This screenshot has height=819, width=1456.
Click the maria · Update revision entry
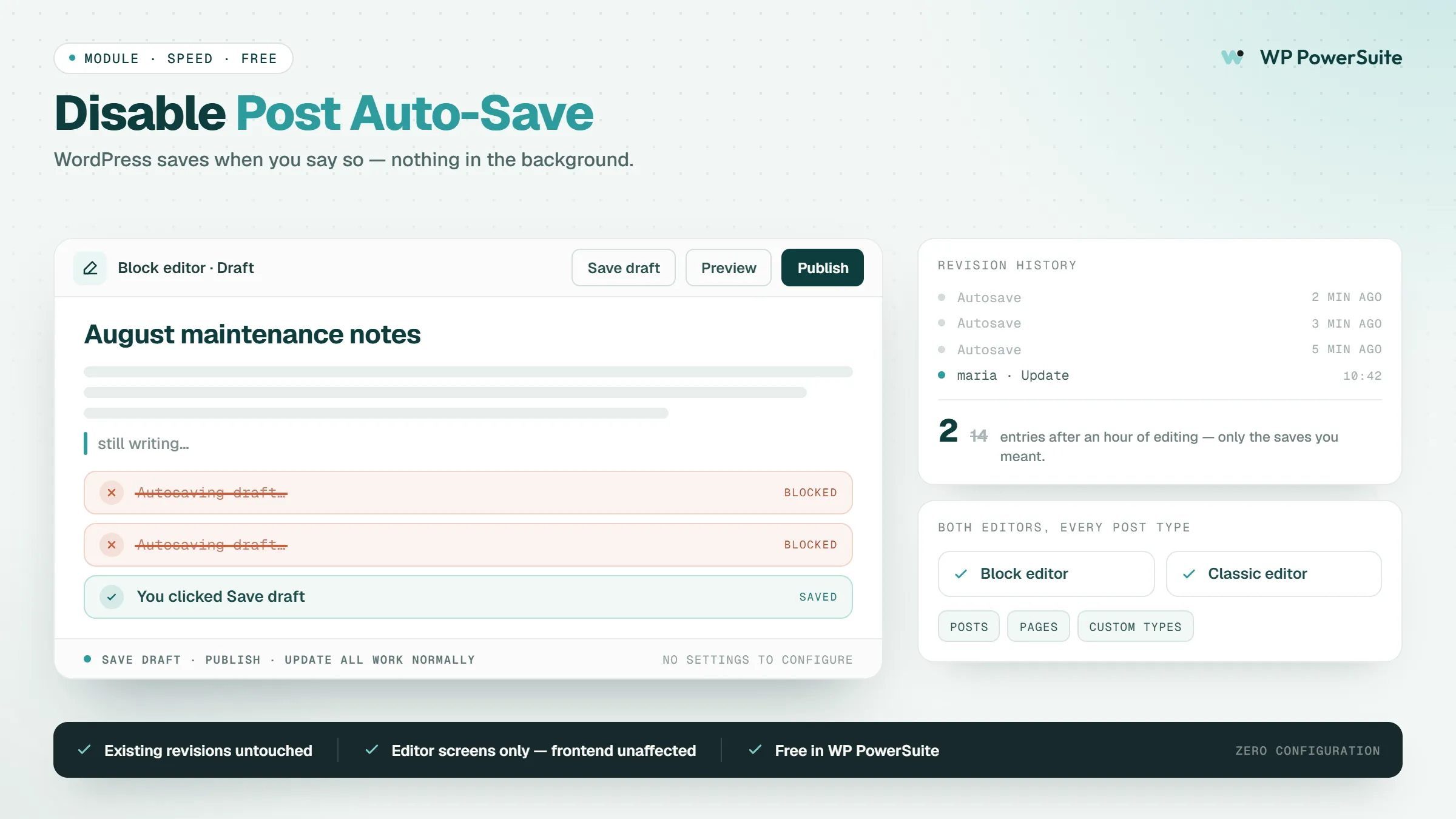pyautogui.click(x=1013, y=376)
